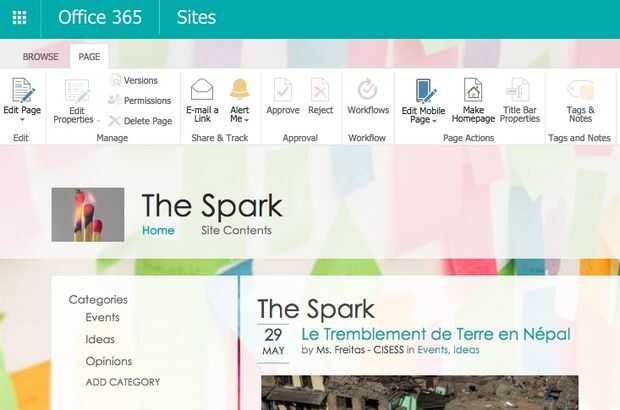Viewport: 620px width, 410px height.
Task: Expand the Alert Me dropdown arrow
Action: click(247, 120)
